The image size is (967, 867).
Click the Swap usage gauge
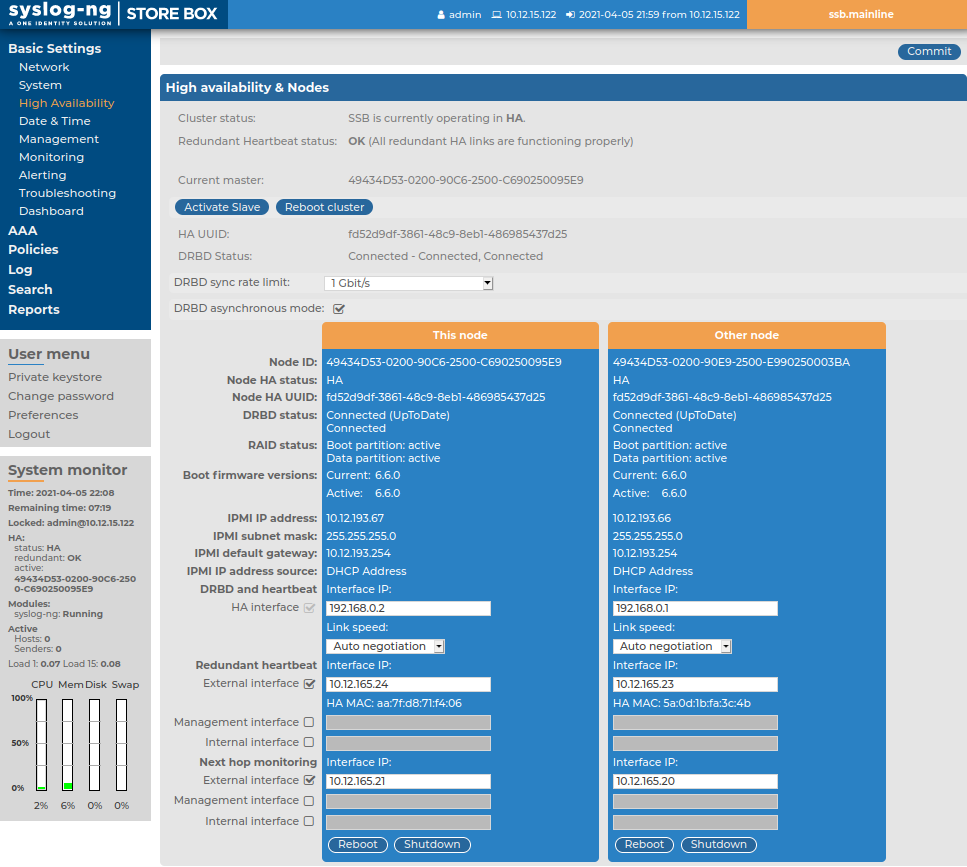[121, 744]
